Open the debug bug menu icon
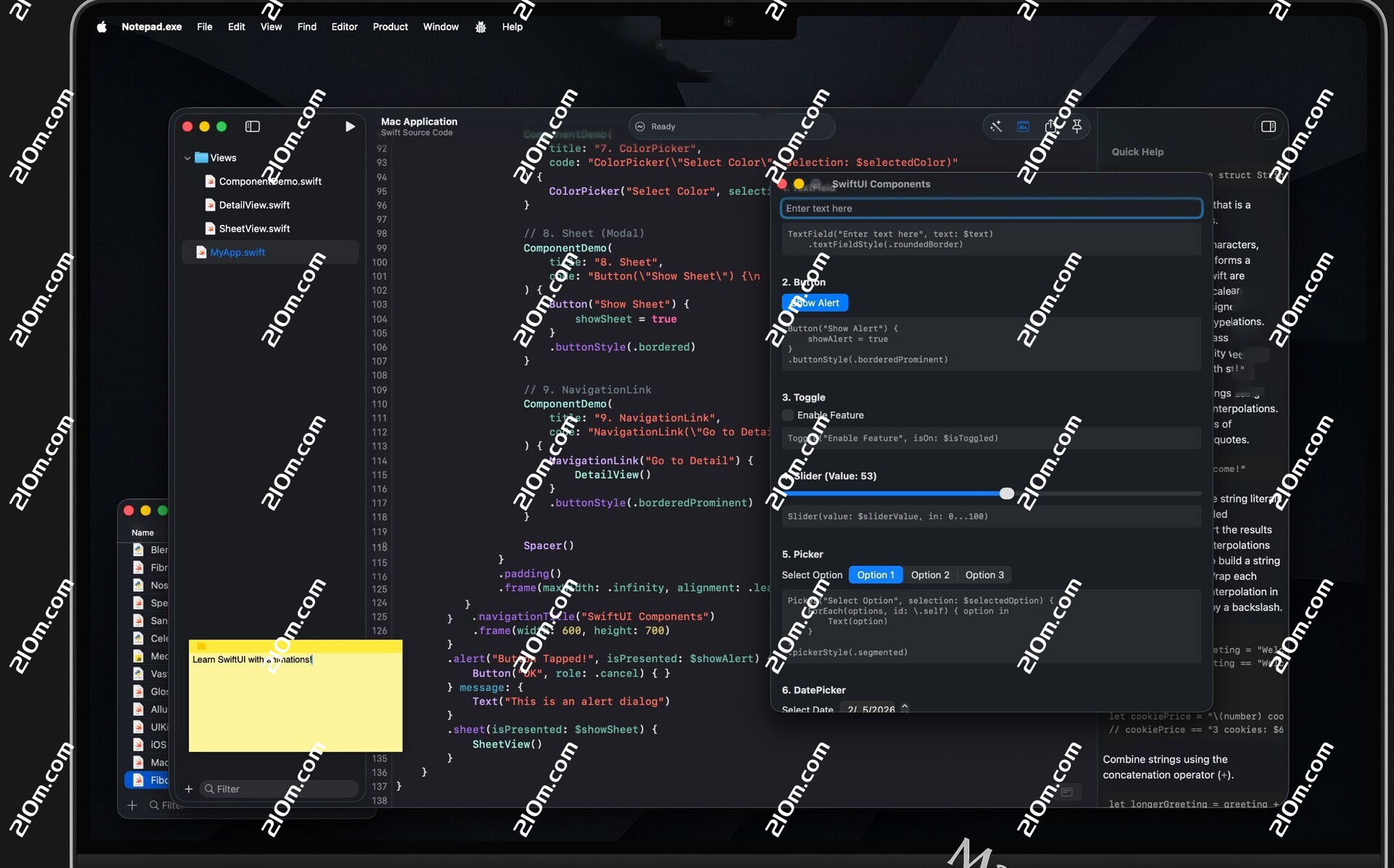Screen dimensions: 1394x868 click(481, 27)
